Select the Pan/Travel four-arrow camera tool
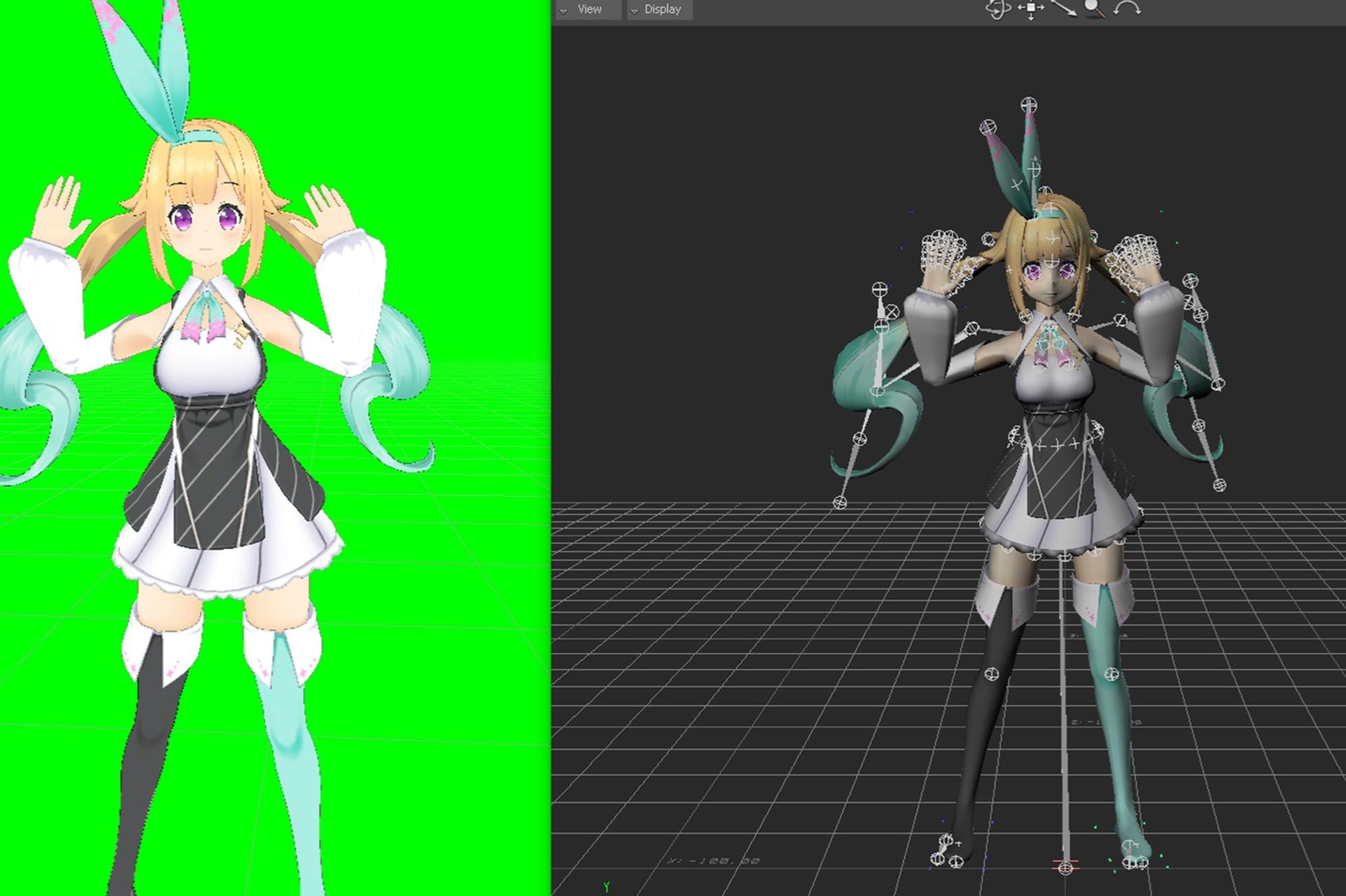This screenshot has height=896, width=1346. click(1031, 9)
